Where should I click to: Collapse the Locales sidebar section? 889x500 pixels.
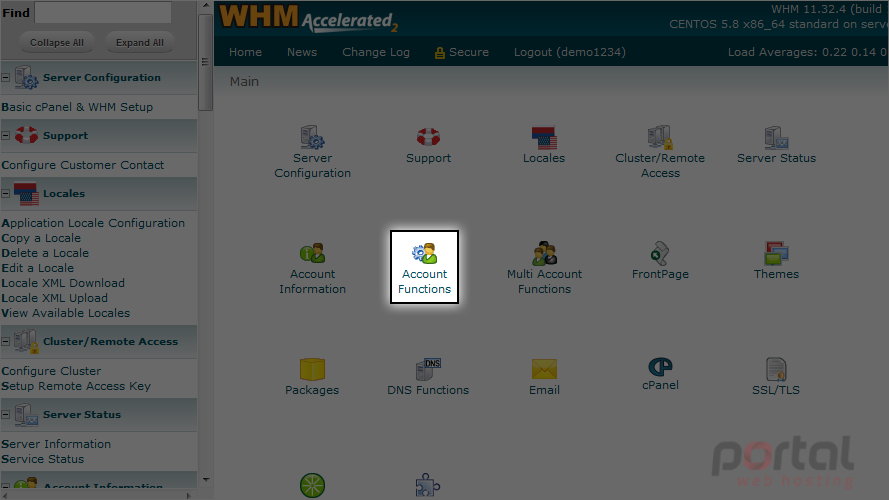[x=6, y=193]
